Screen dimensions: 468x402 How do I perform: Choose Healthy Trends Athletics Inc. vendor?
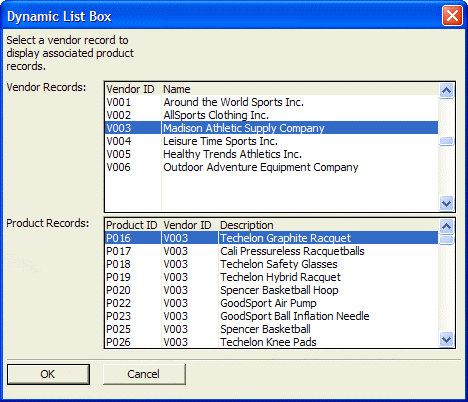coord(271,154)
